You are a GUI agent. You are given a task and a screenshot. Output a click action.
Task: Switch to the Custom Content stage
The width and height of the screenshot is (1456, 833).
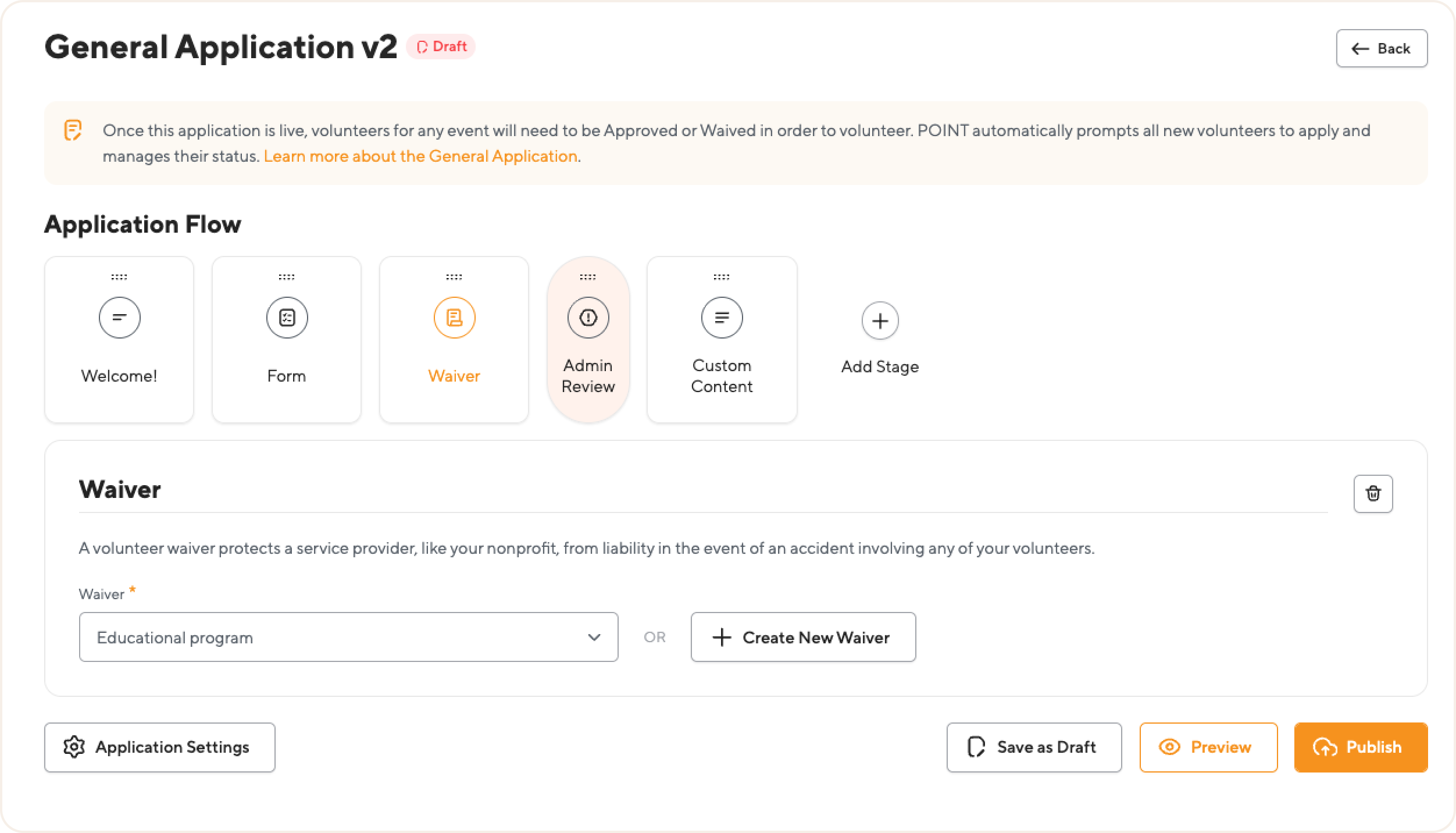(722, 376)
